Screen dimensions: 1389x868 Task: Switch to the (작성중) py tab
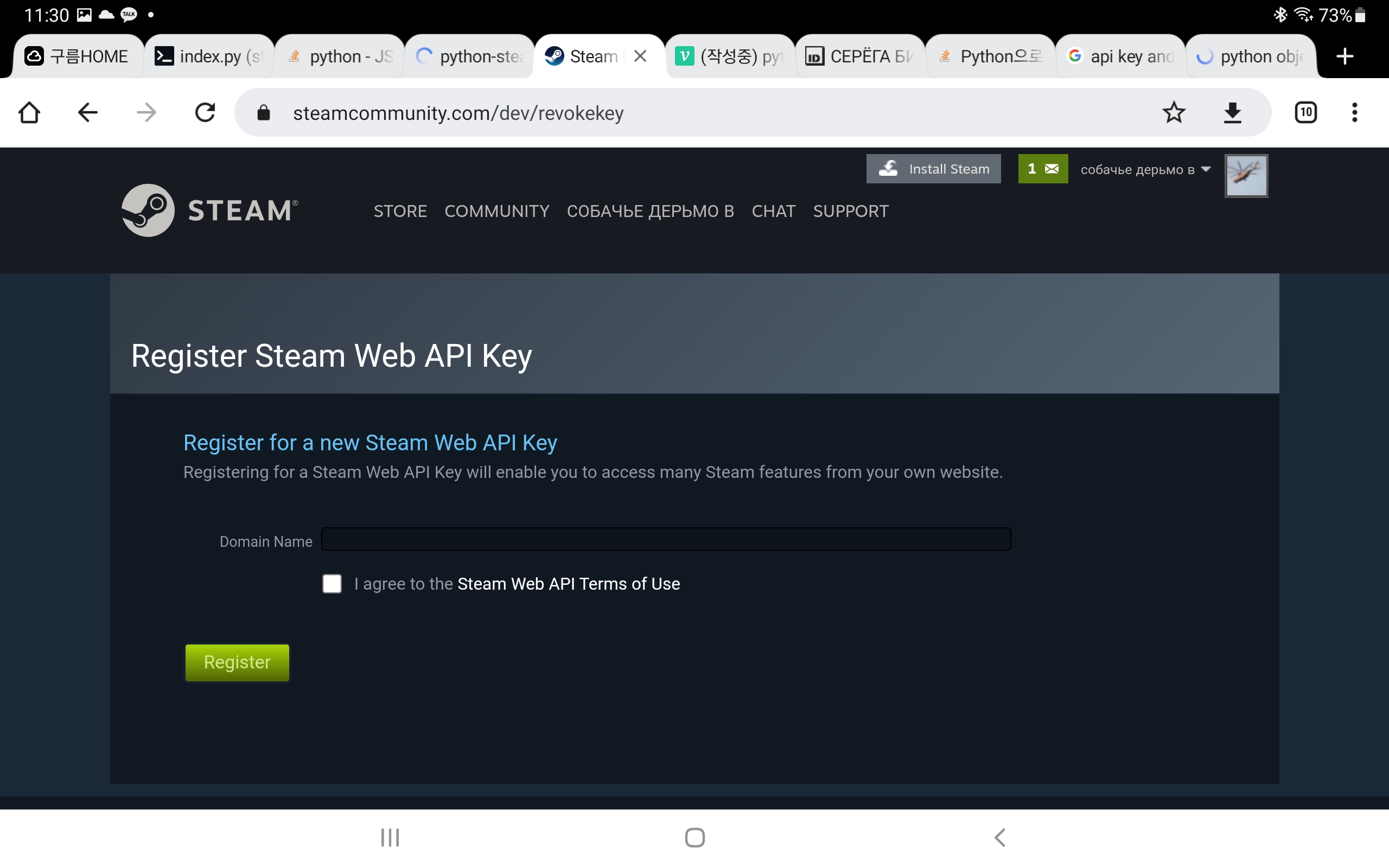(x=730, y=56)
